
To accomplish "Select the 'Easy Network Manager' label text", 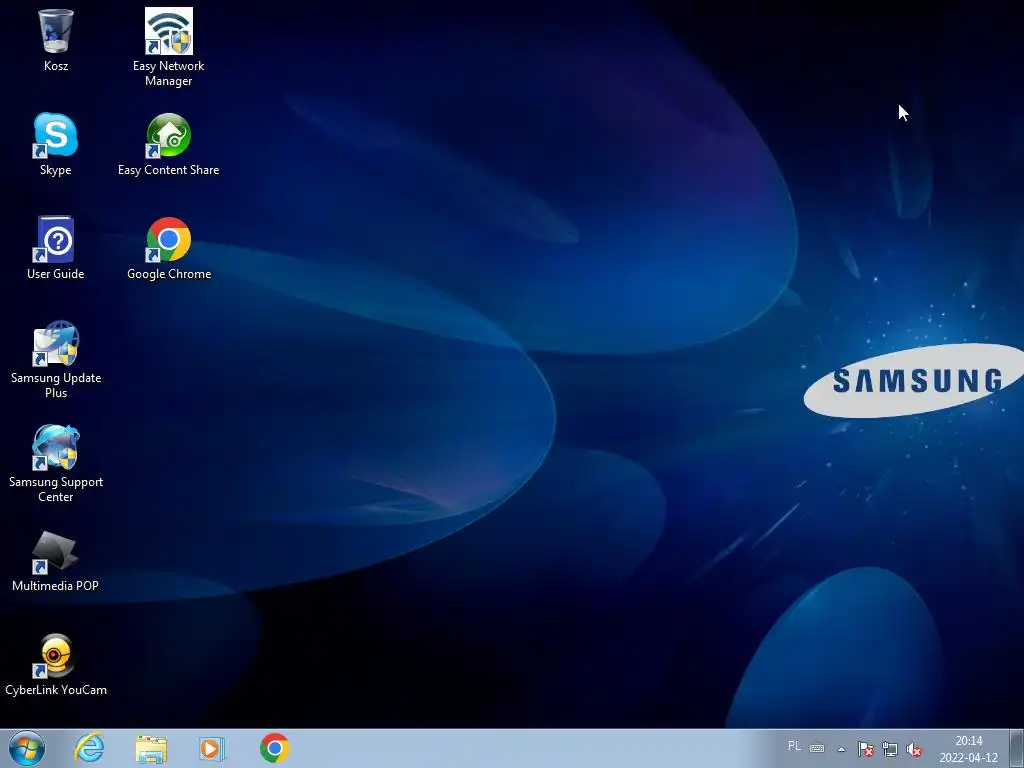I will coord(168,73).
